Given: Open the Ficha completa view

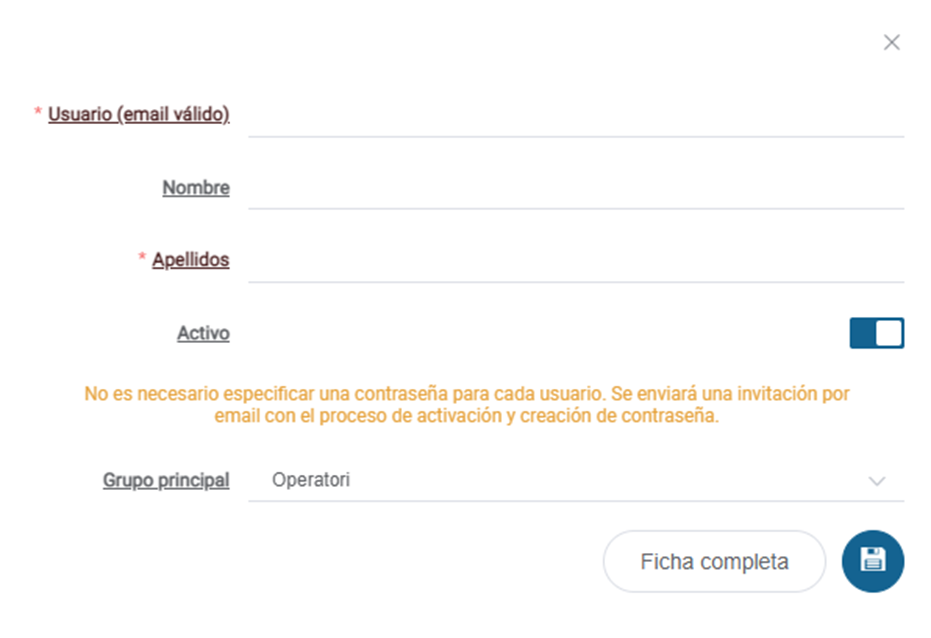Looking at the screenshot, I should coord(714,561).
